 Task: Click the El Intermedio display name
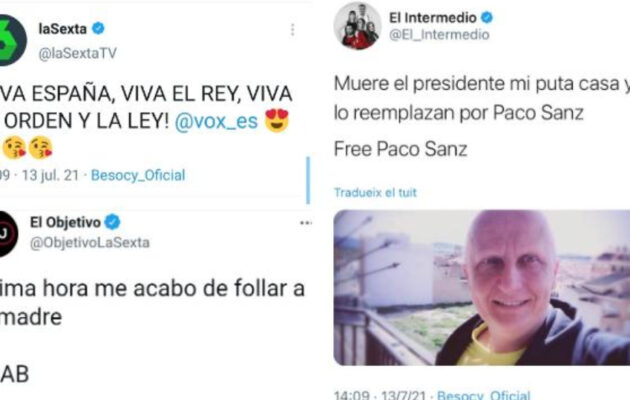point(433,18)
